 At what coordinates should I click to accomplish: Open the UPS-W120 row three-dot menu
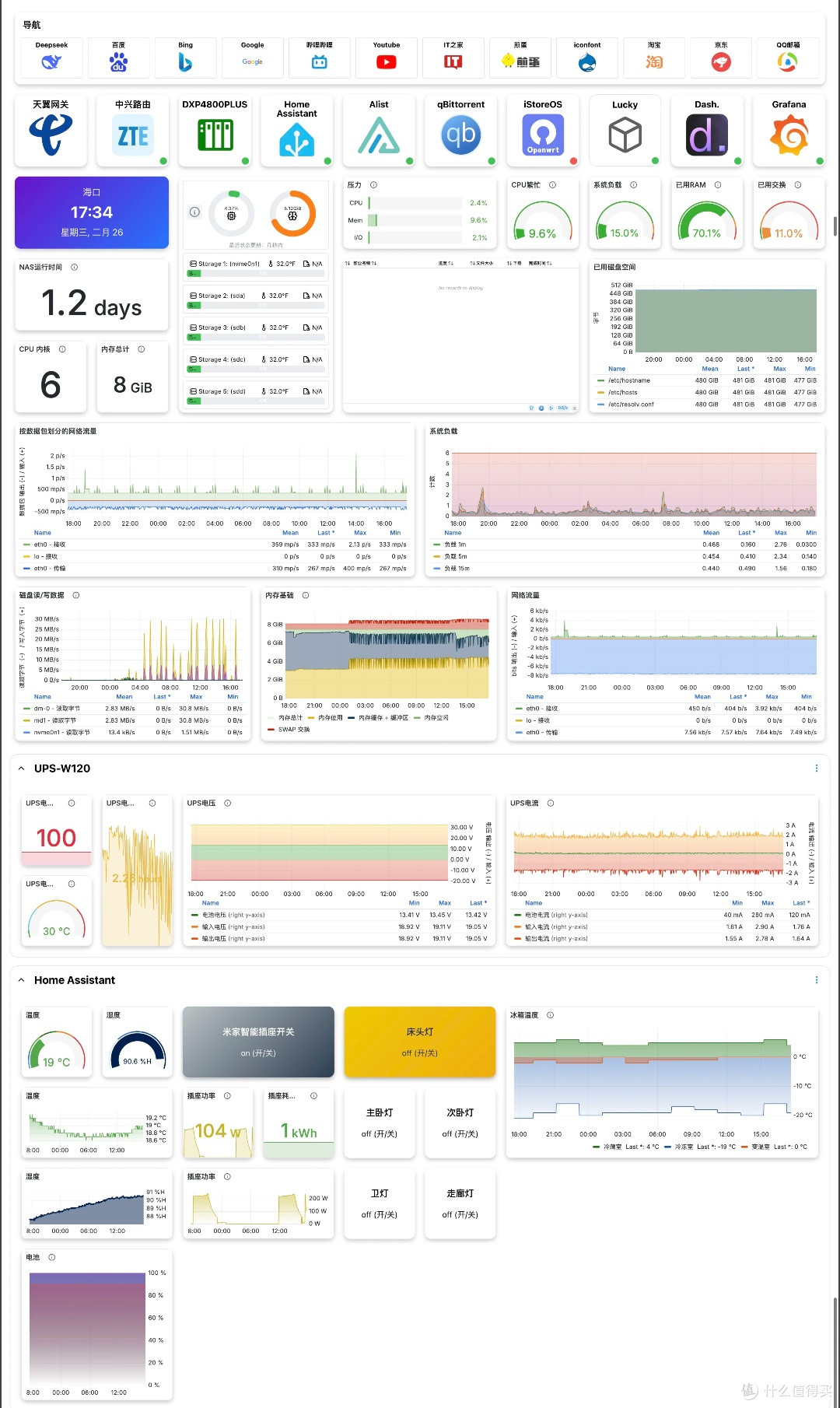816,769
